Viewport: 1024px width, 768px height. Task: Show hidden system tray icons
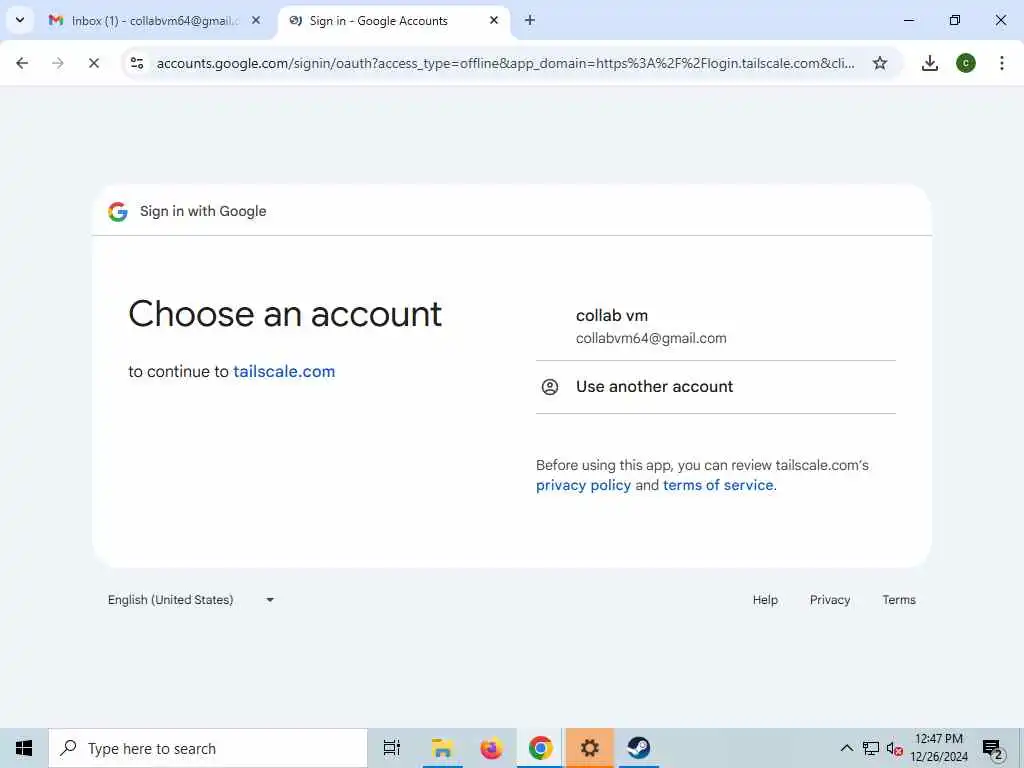point(846,748)
